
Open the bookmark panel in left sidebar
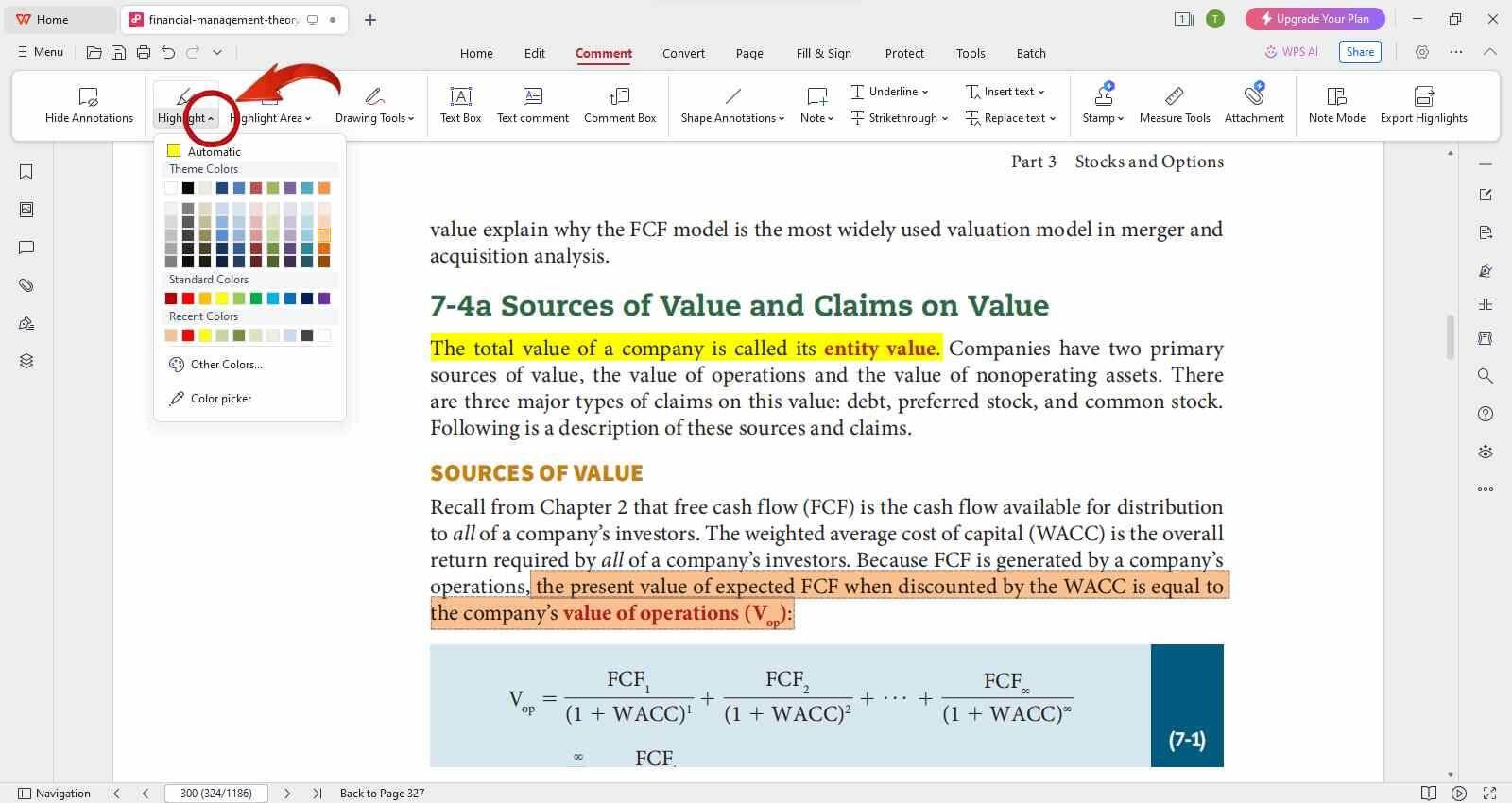click(26, 172)
